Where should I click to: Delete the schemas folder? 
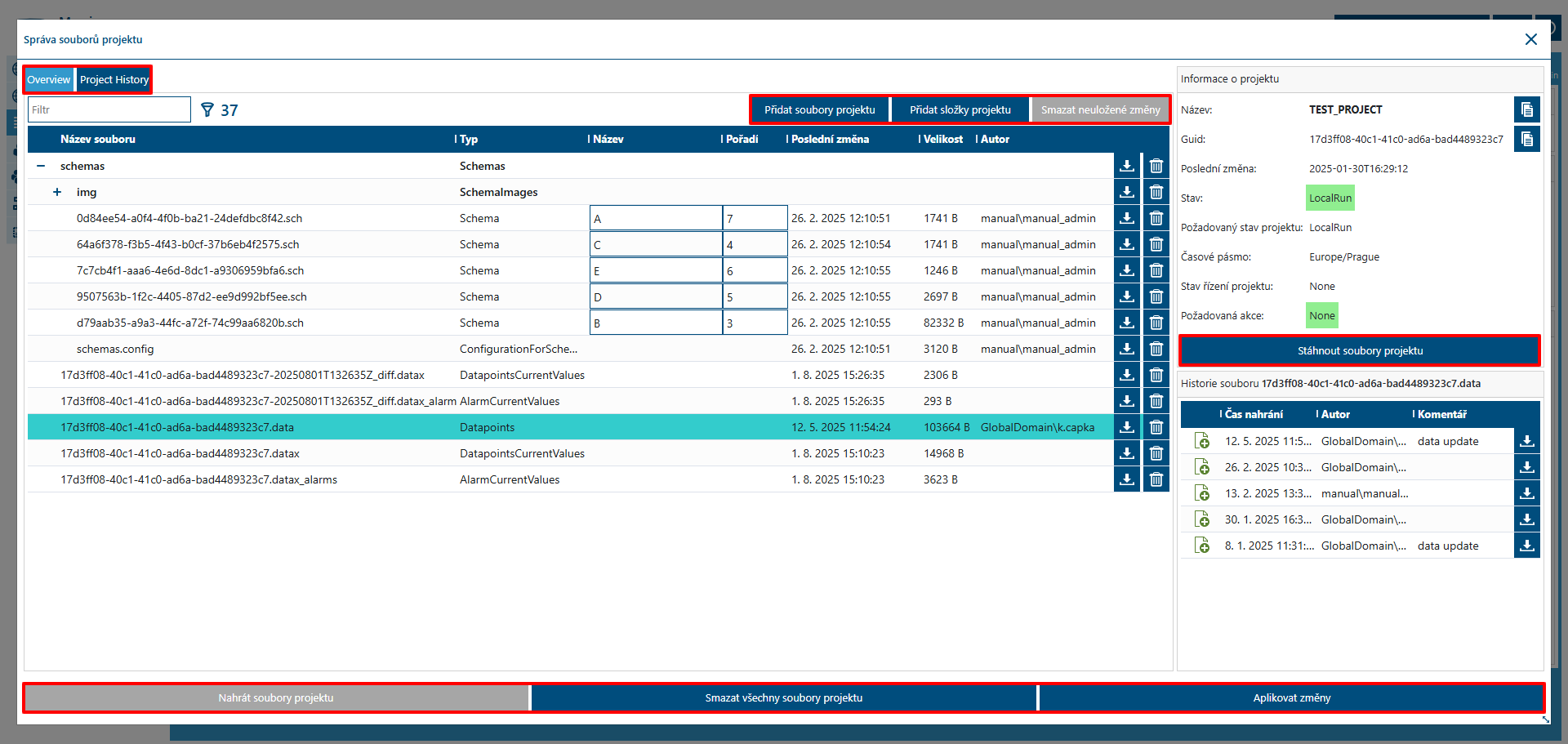pos(1156,166)
